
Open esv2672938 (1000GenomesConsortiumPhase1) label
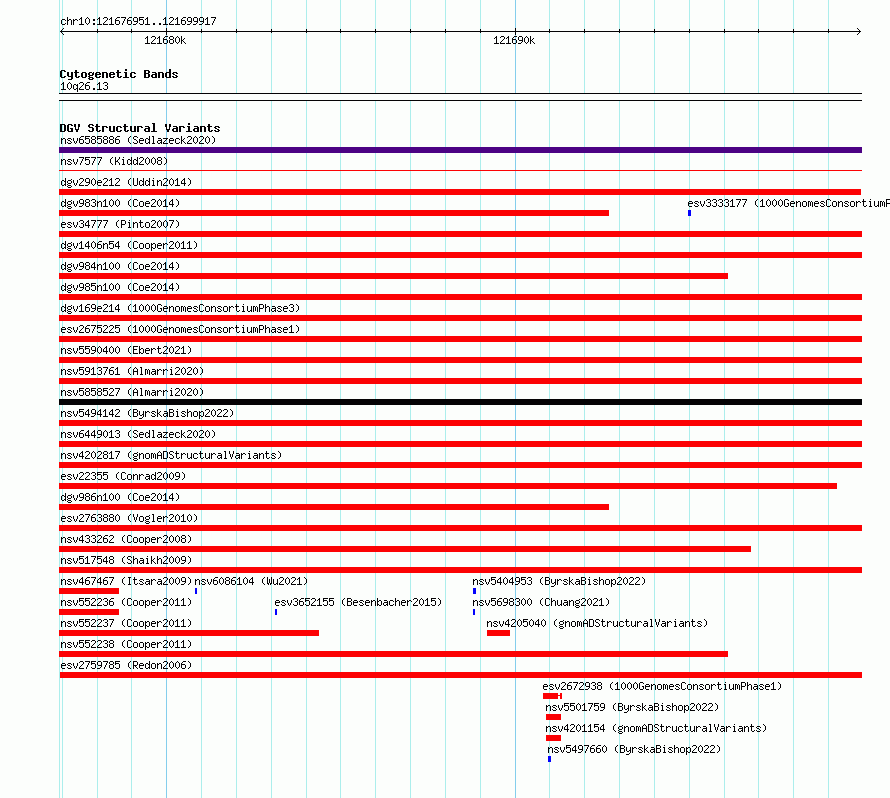pos(662,686)
